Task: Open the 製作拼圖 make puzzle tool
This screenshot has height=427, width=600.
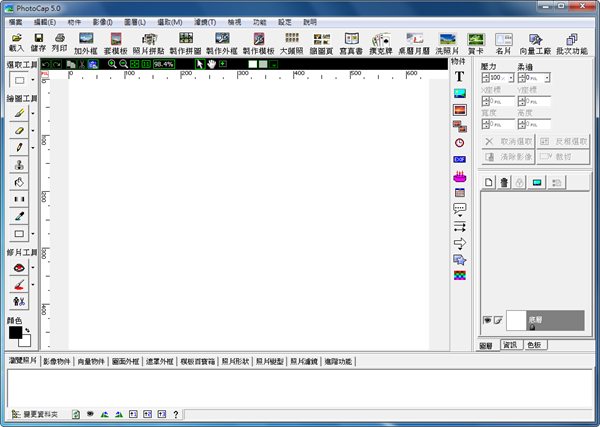Action: [186, 43]
